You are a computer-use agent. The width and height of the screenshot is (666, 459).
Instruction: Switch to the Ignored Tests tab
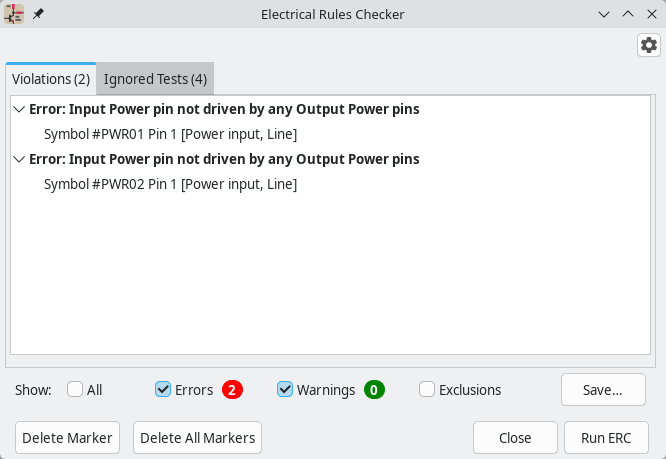tap(155, 79)
